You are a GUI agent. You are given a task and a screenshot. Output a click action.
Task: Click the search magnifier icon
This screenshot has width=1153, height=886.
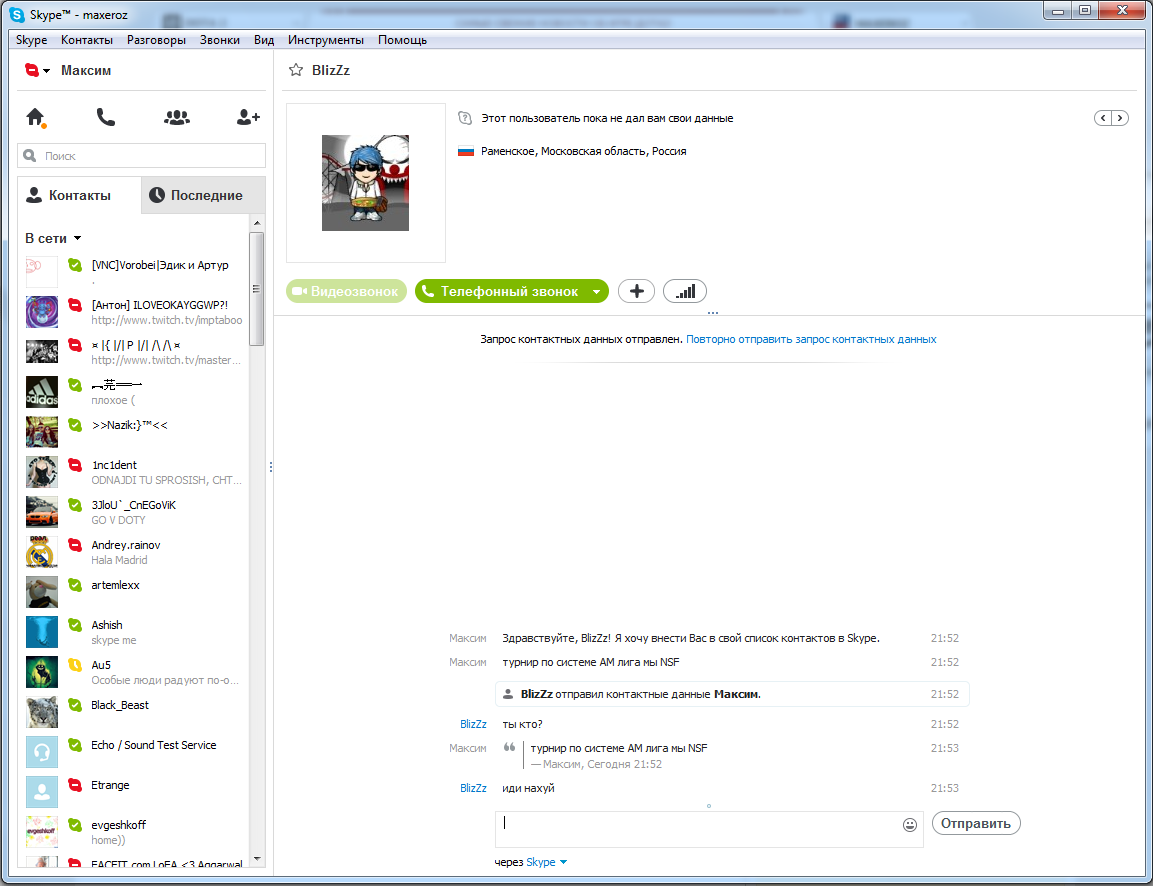click(x=29, y=156)
